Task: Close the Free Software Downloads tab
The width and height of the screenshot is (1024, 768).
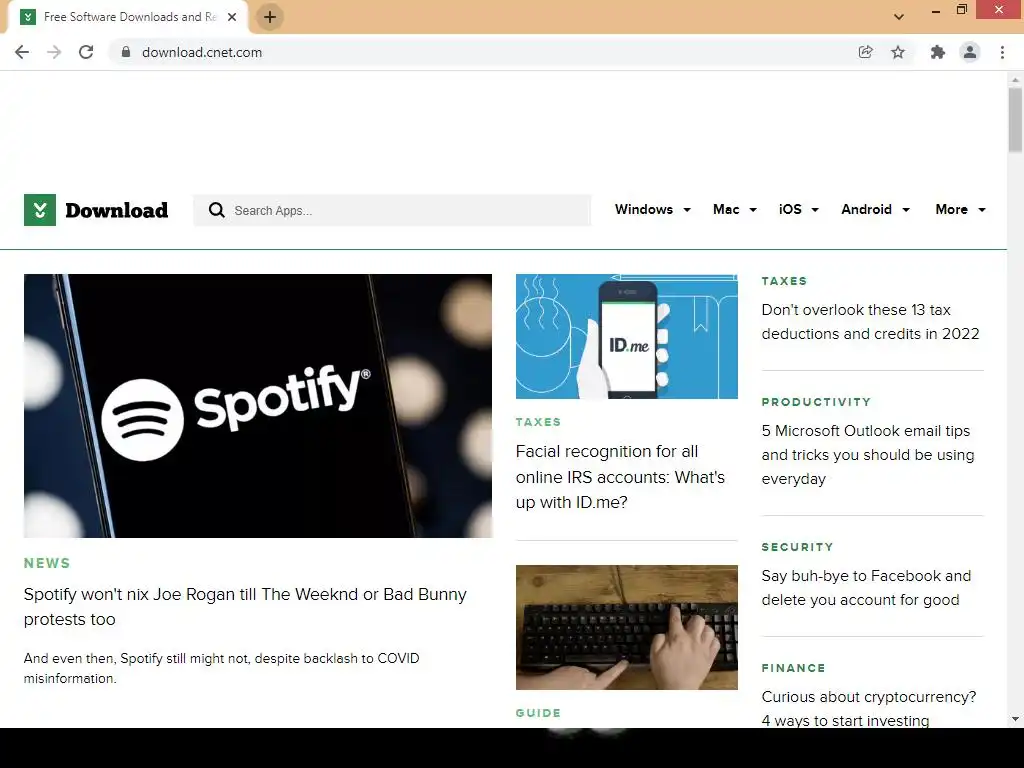Action: click(232, 17)
